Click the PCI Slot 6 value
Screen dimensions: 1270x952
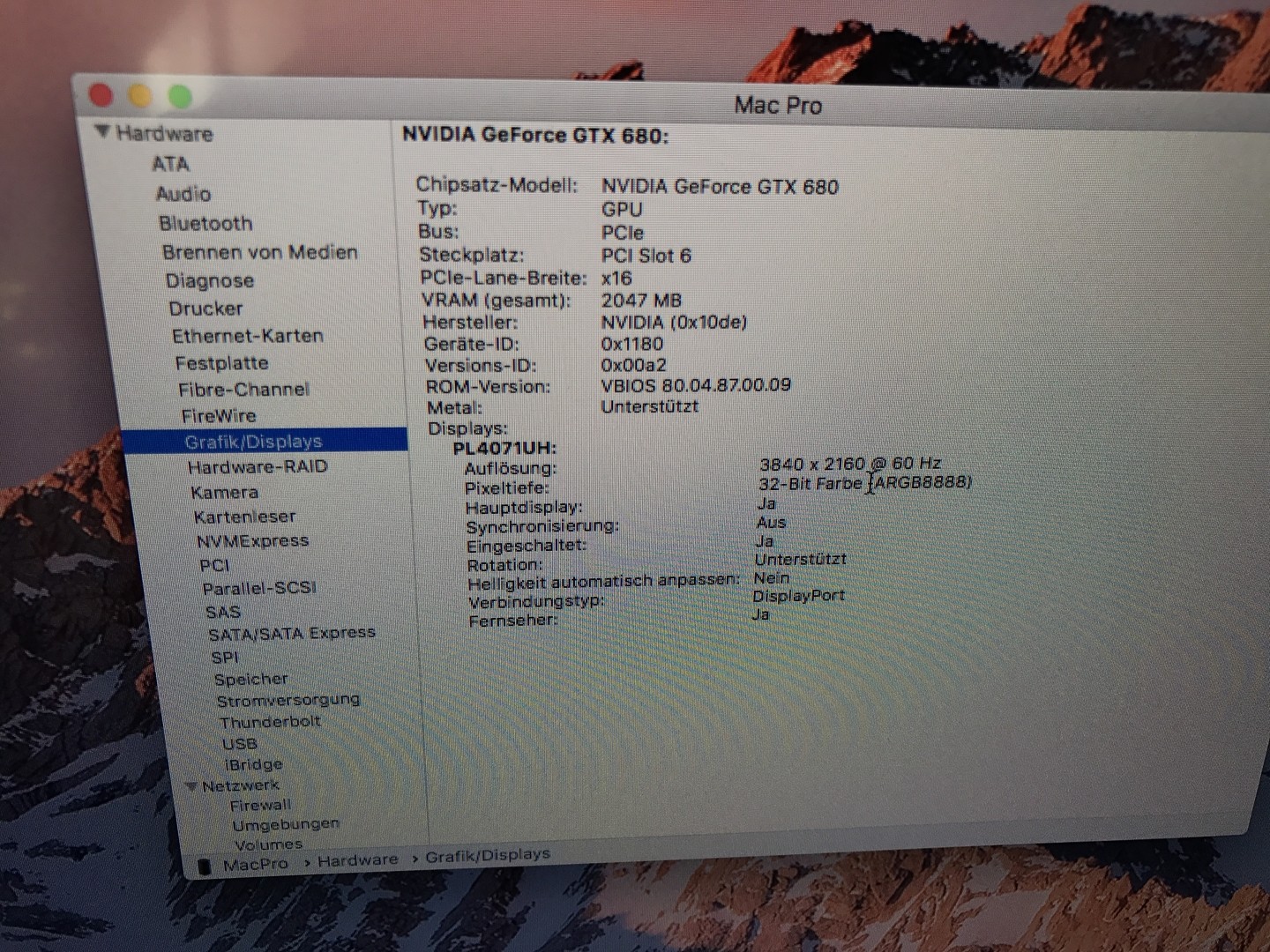[x=646, y=256]
